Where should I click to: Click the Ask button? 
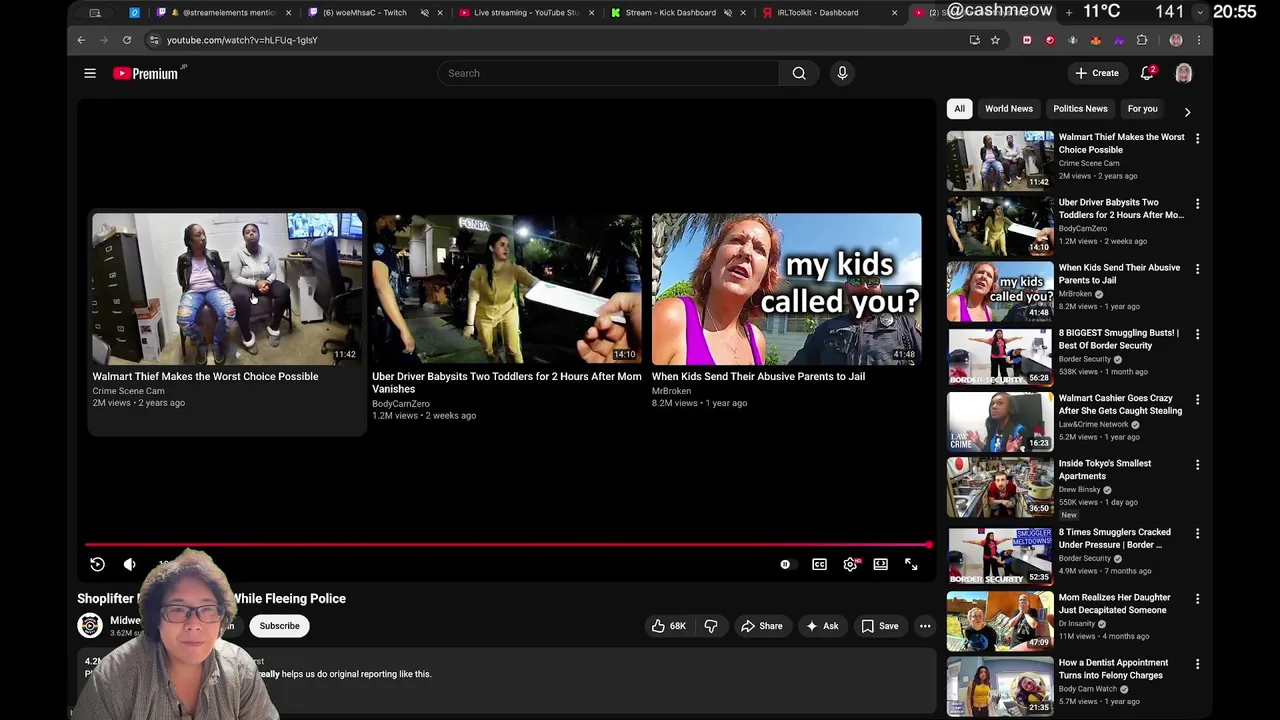821,626
